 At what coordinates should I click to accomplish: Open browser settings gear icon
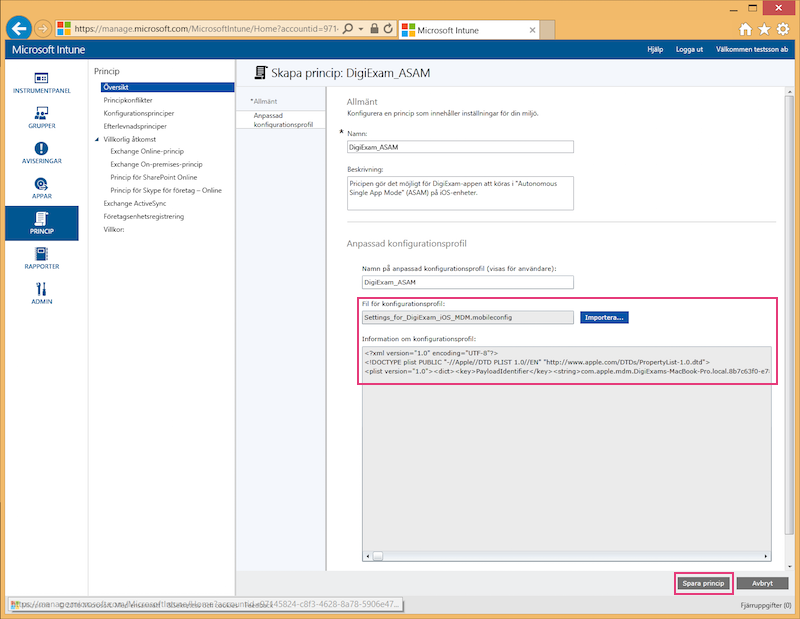pyautogui.click(x=783, y=30)
